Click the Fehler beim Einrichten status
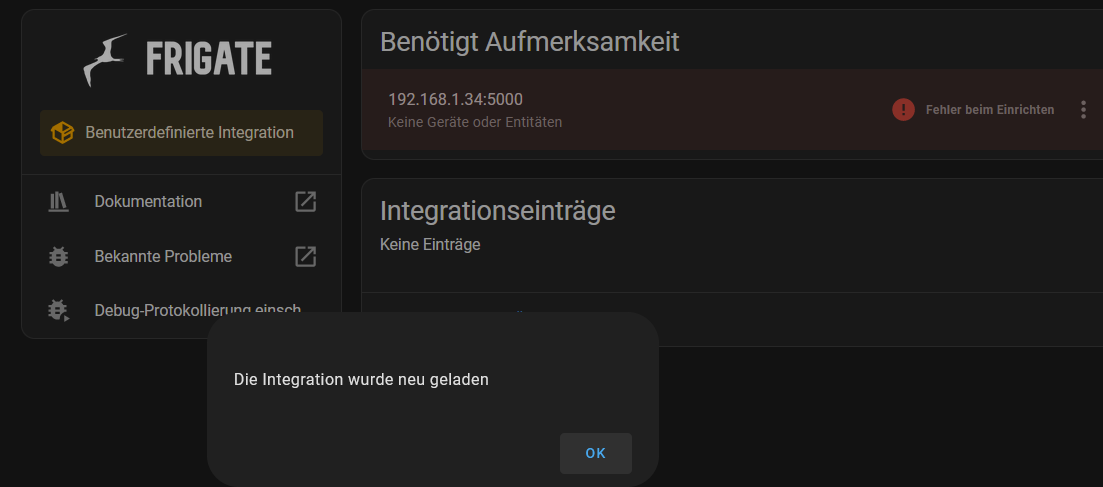 [990, 110]
